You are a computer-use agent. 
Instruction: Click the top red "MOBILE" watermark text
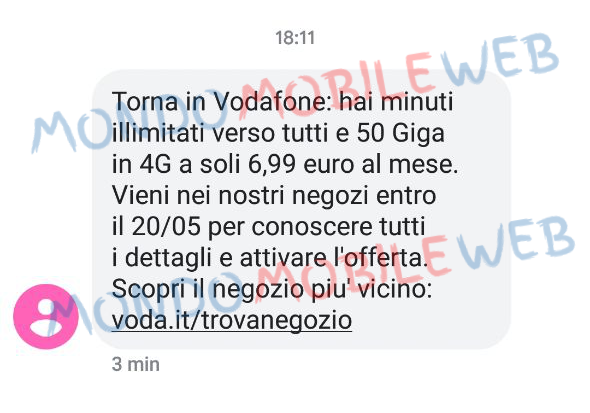pyautogui.click(x=335, y=85)
